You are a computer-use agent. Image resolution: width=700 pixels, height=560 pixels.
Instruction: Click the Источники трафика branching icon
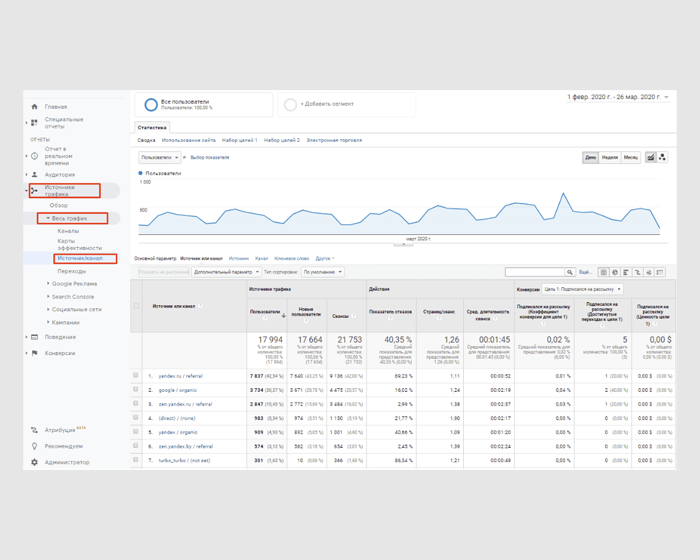point(34,191)
